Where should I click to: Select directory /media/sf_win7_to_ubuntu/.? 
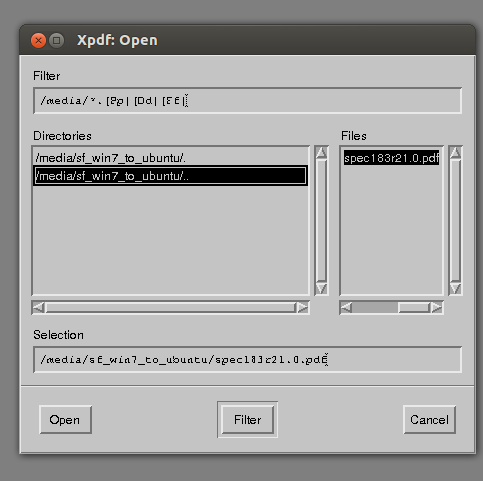point(171,158)
